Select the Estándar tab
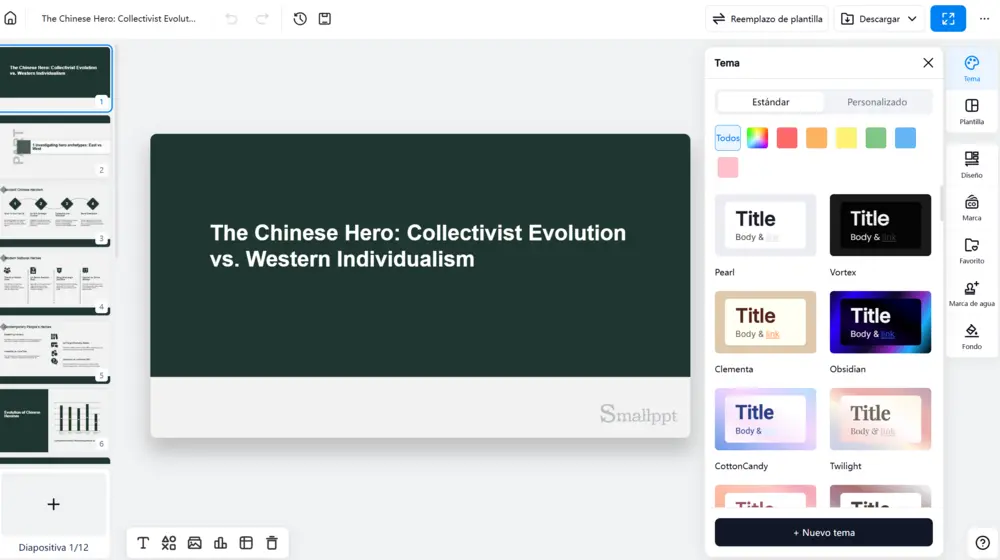1000x560 pixels. point(770,102)
